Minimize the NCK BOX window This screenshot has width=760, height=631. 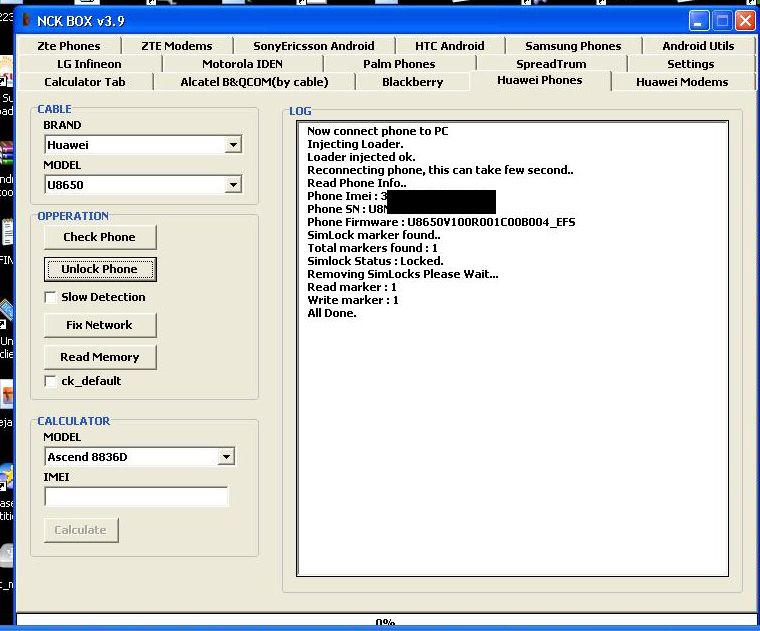pyautogui.click(x=700, y=20)
